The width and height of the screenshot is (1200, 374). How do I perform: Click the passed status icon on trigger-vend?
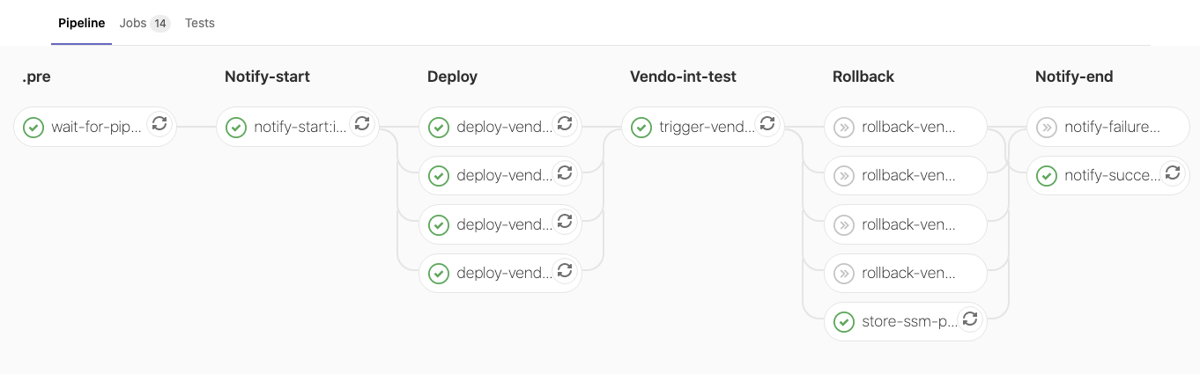pyautogui.click(x=641, y=127)
